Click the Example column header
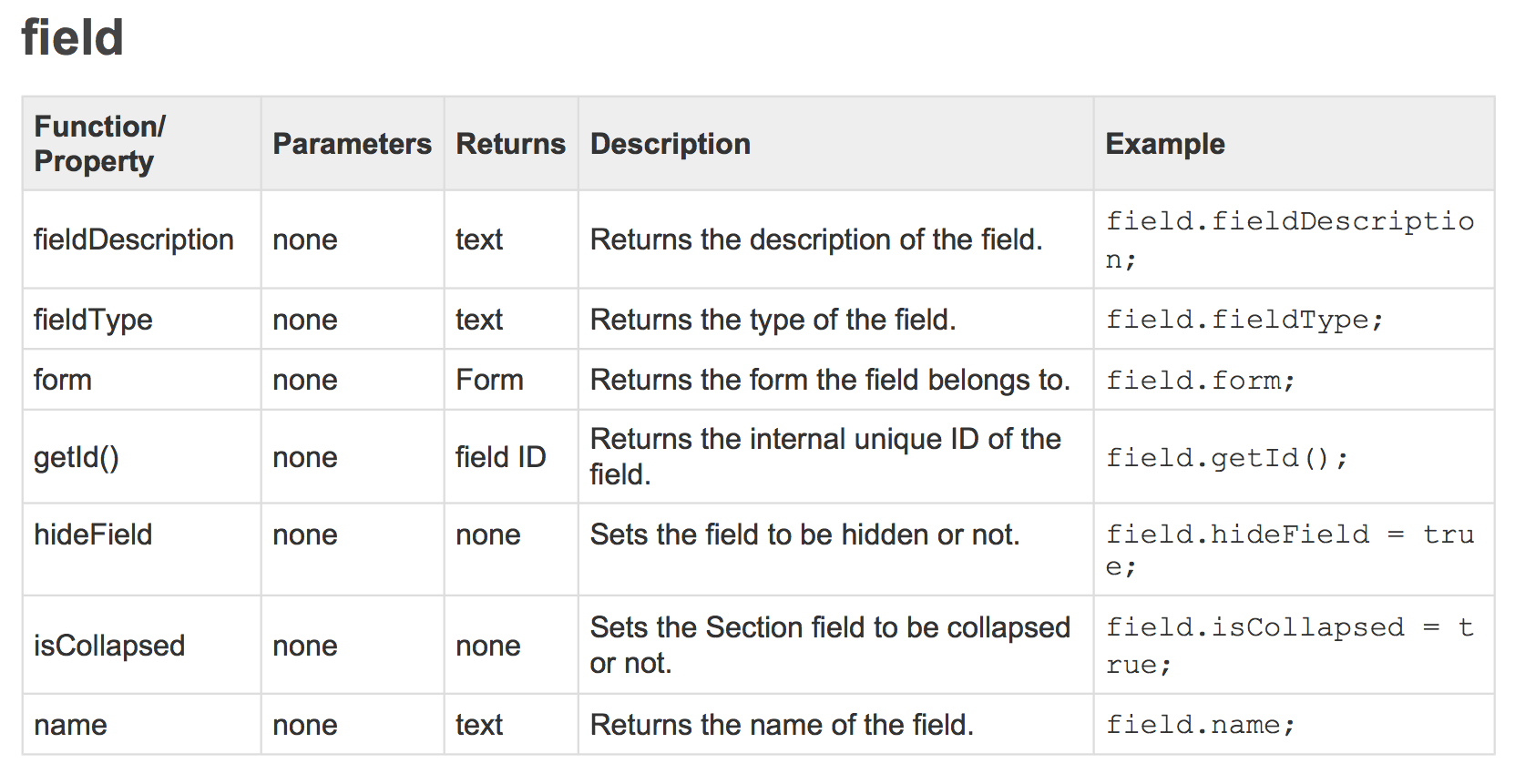Screen dimensions: 1515x784 (x=1164, y=144)
